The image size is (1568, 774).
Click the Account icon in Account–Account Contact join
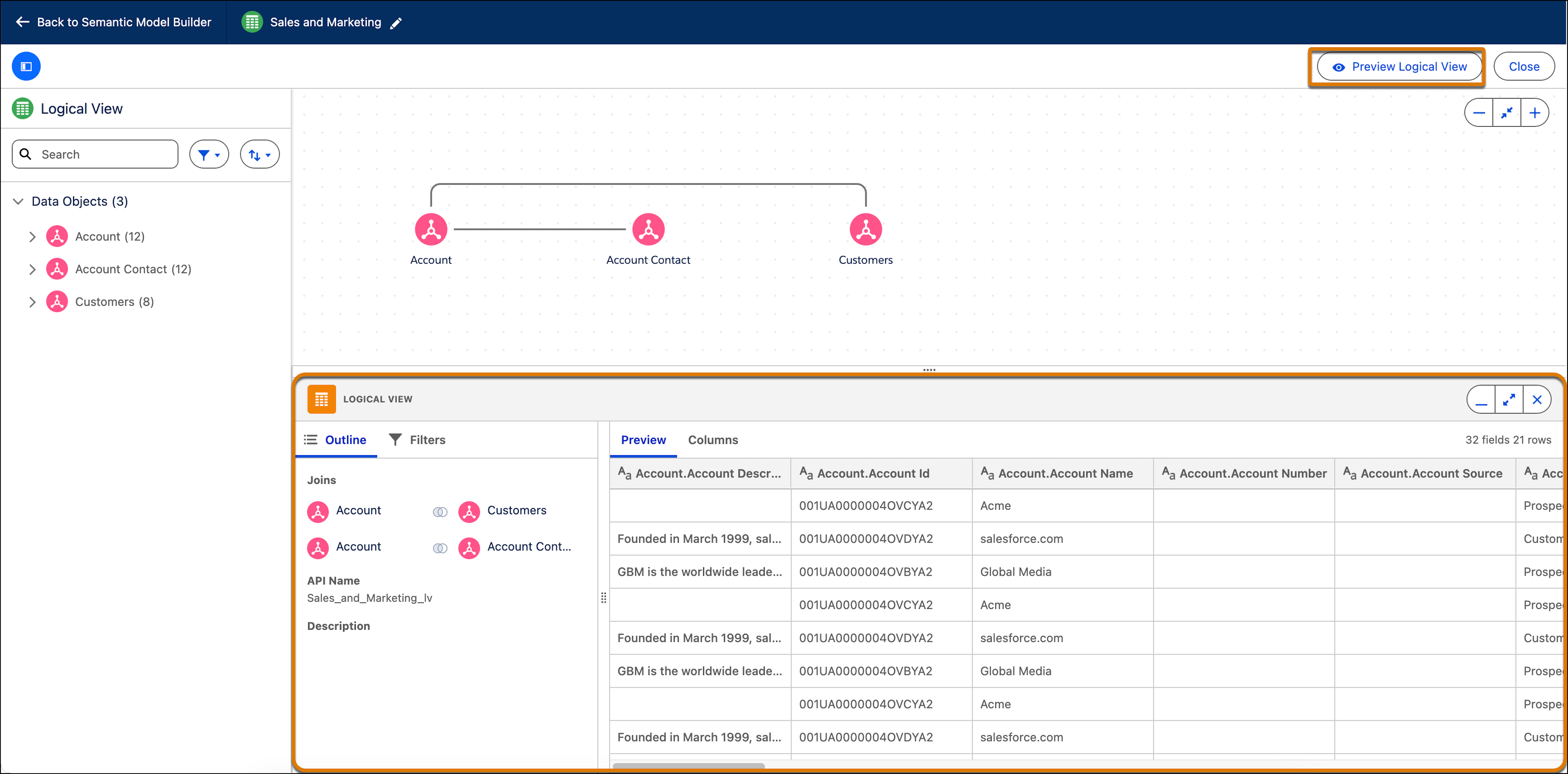coord(318,548)
